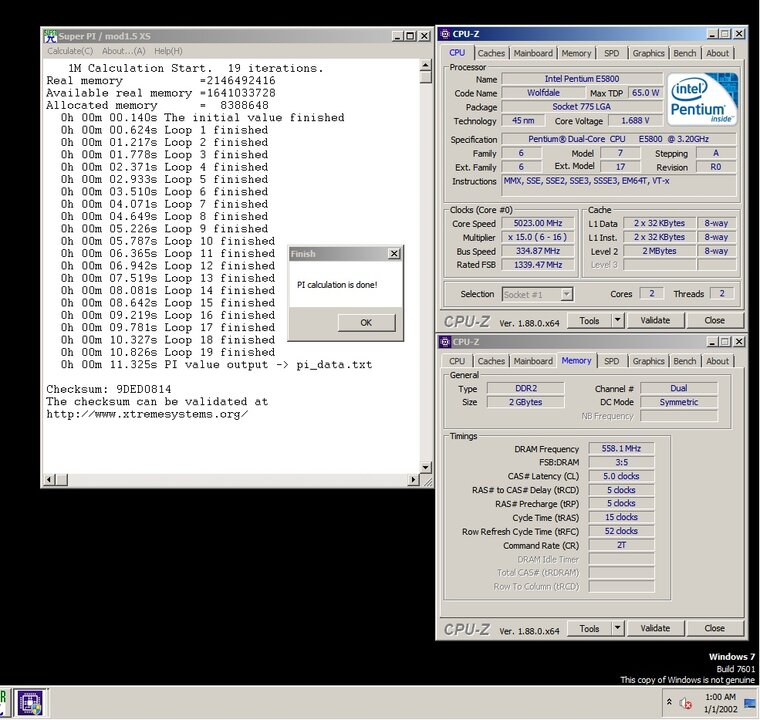Click the Row Refresh Cycle Time 52 clocks value
760x720 pixels.
click(621, 531)
